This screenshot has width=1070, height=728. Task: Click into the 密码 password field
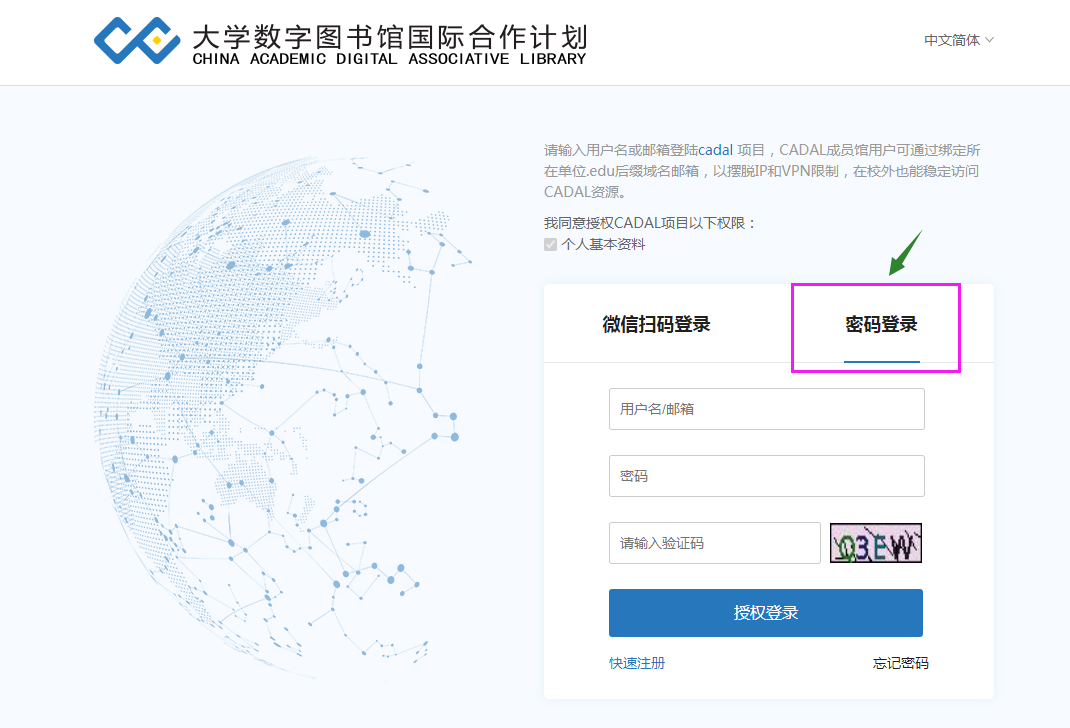click(x=766, y=476)
